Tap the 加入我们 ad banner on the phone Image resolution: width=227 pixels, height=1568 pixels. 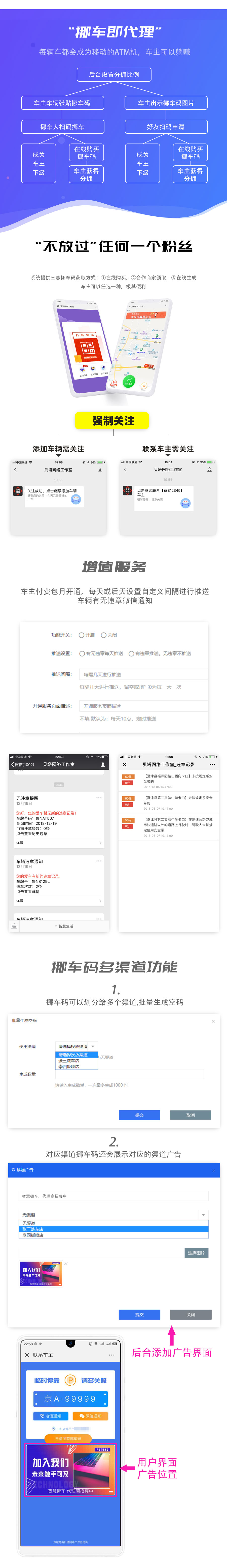(70, 1469)
